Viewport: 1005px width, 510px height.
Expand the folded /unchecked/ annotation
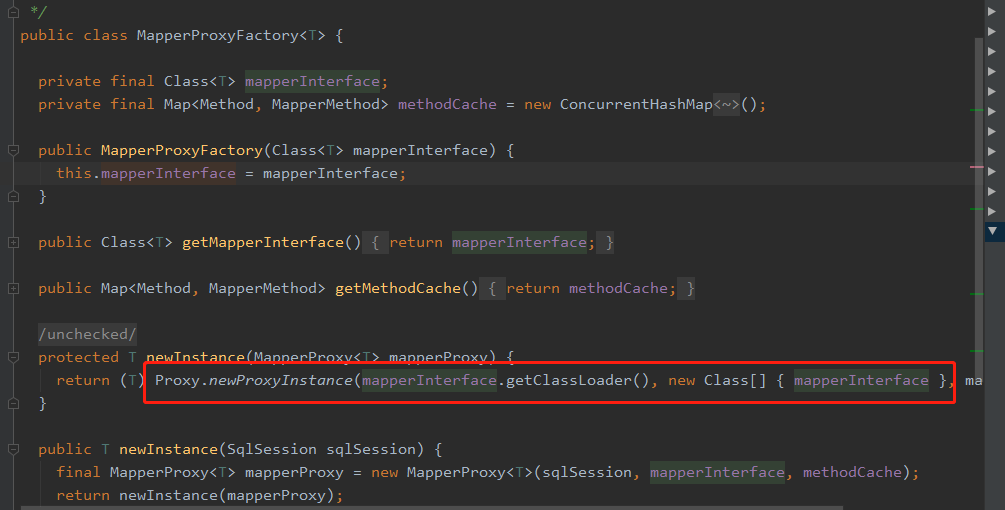point(87,334)
